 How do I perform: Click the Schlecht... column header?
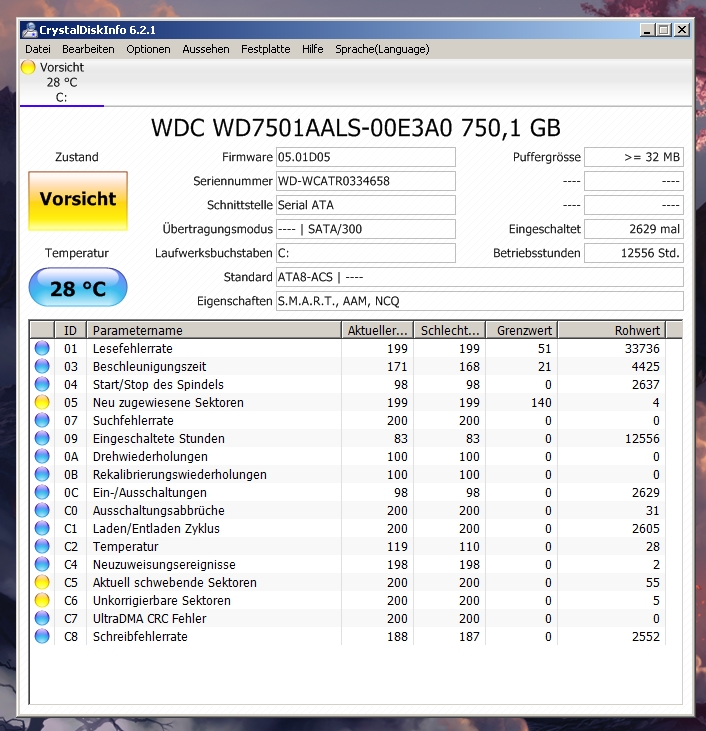450,330
